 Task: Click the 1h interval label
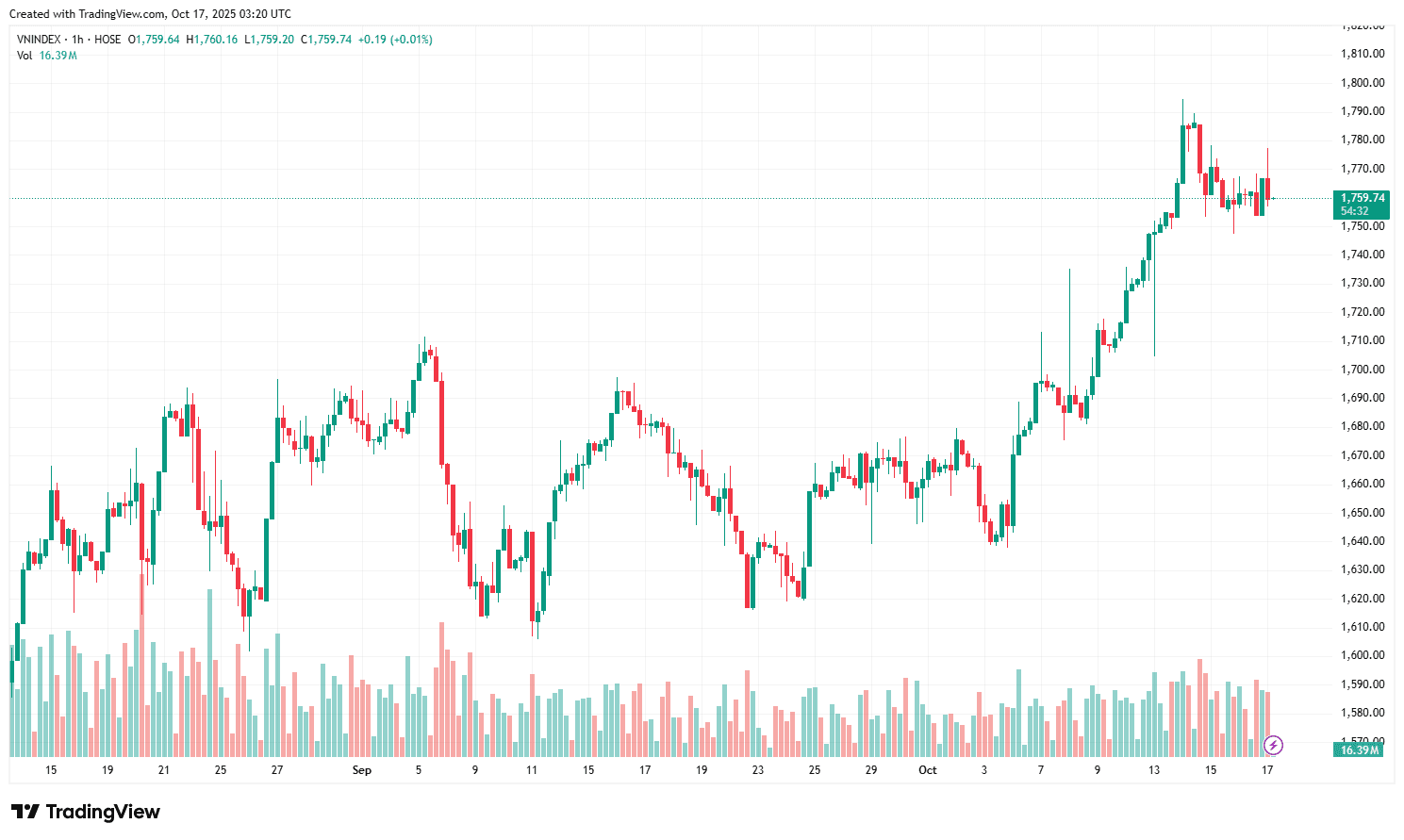(x=77, y=40)
